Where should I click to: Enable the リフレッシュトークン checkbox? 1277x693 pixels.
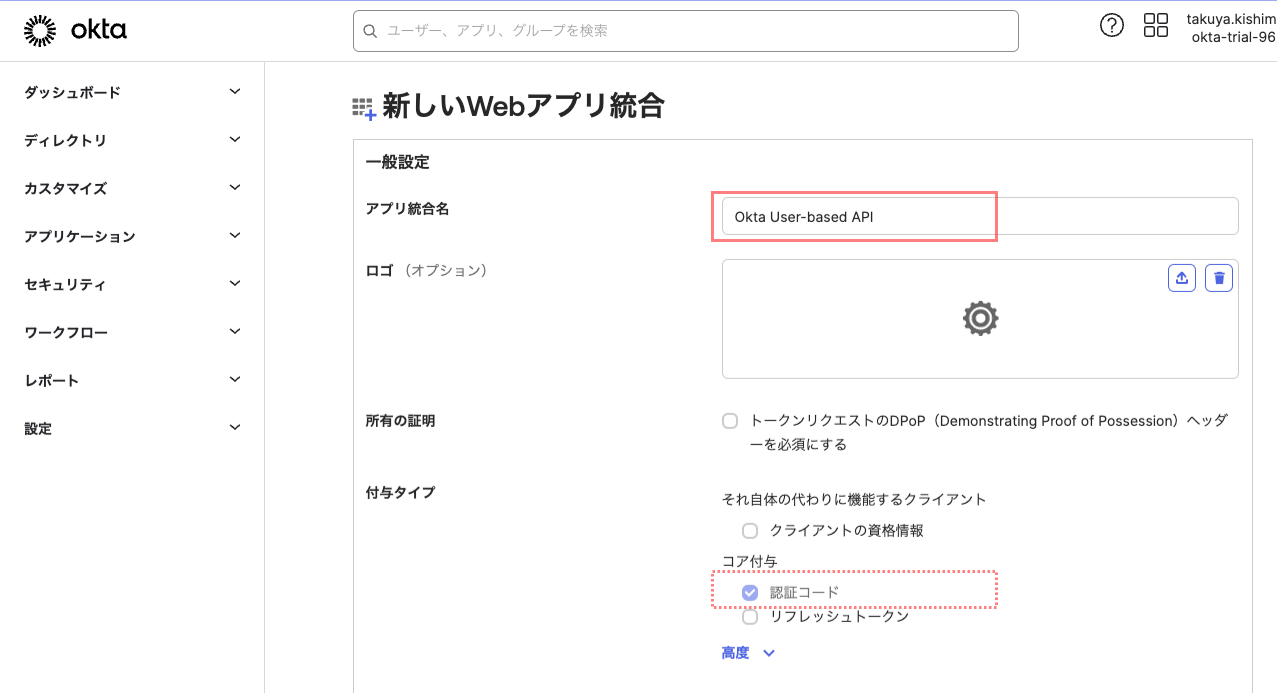coord(750,616)
